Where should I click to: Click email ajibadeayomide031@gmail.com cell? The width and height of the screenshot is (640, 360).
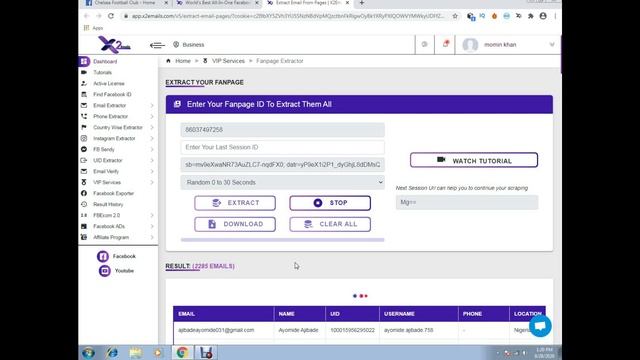click(x=216, y=330)
